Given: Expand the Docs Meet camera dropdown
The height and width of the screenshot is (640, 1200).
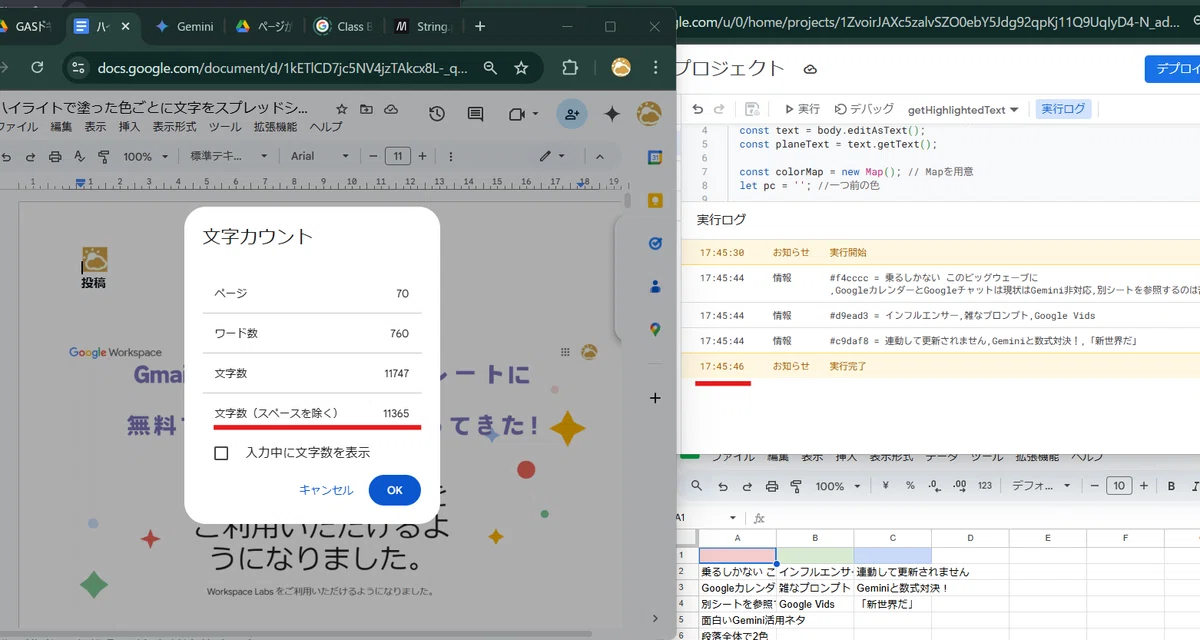Looking at the screenshot, I should 537,115.
